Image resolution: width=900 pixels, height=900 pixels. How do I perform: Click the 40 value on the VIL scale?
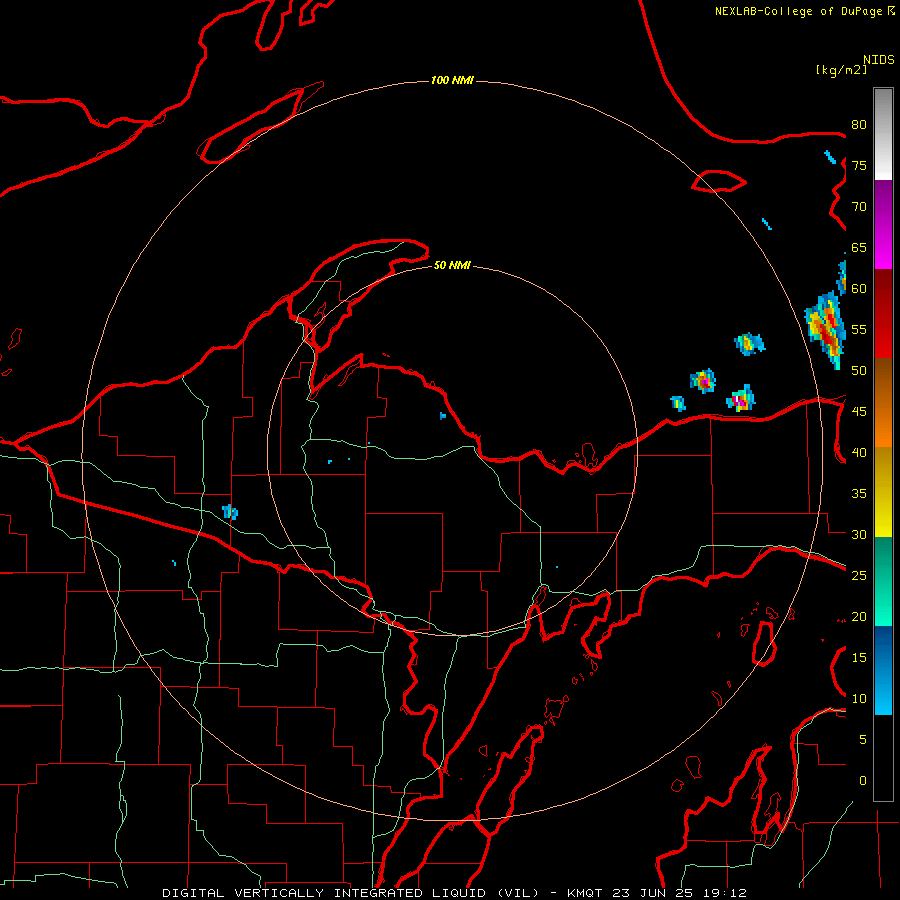tap(859, 452)
